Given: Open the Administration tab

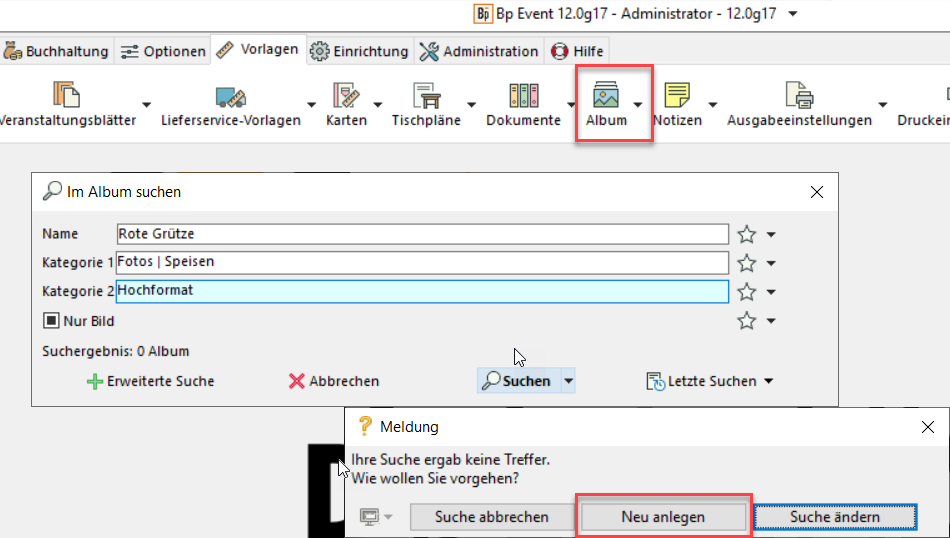Looking at the screenshot, I should (x=479, y=51).
